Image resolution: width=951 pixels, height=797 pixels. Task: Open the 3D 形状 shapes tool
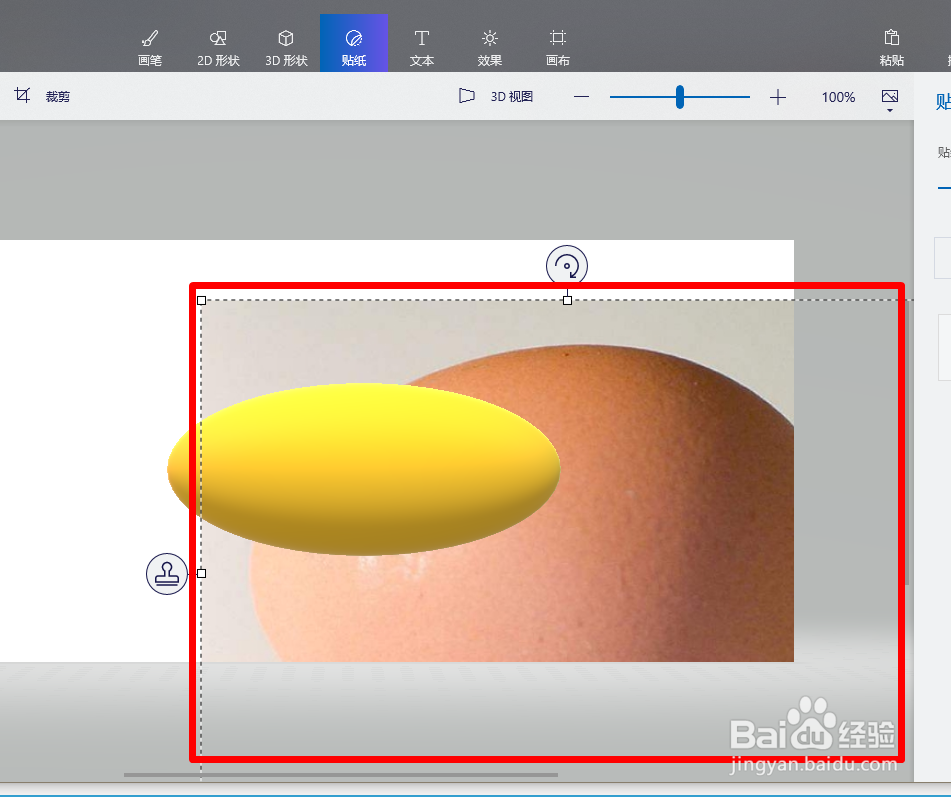pyautogui.click(x=286, y=47)
